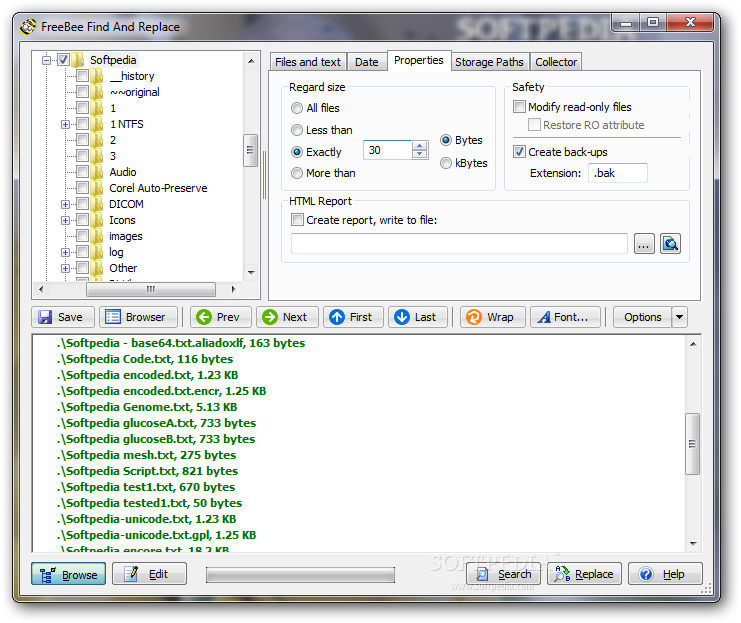The image size is (741, 623).
Task: Collapse the Softpedia tree node
Action: tap(46, 60)
